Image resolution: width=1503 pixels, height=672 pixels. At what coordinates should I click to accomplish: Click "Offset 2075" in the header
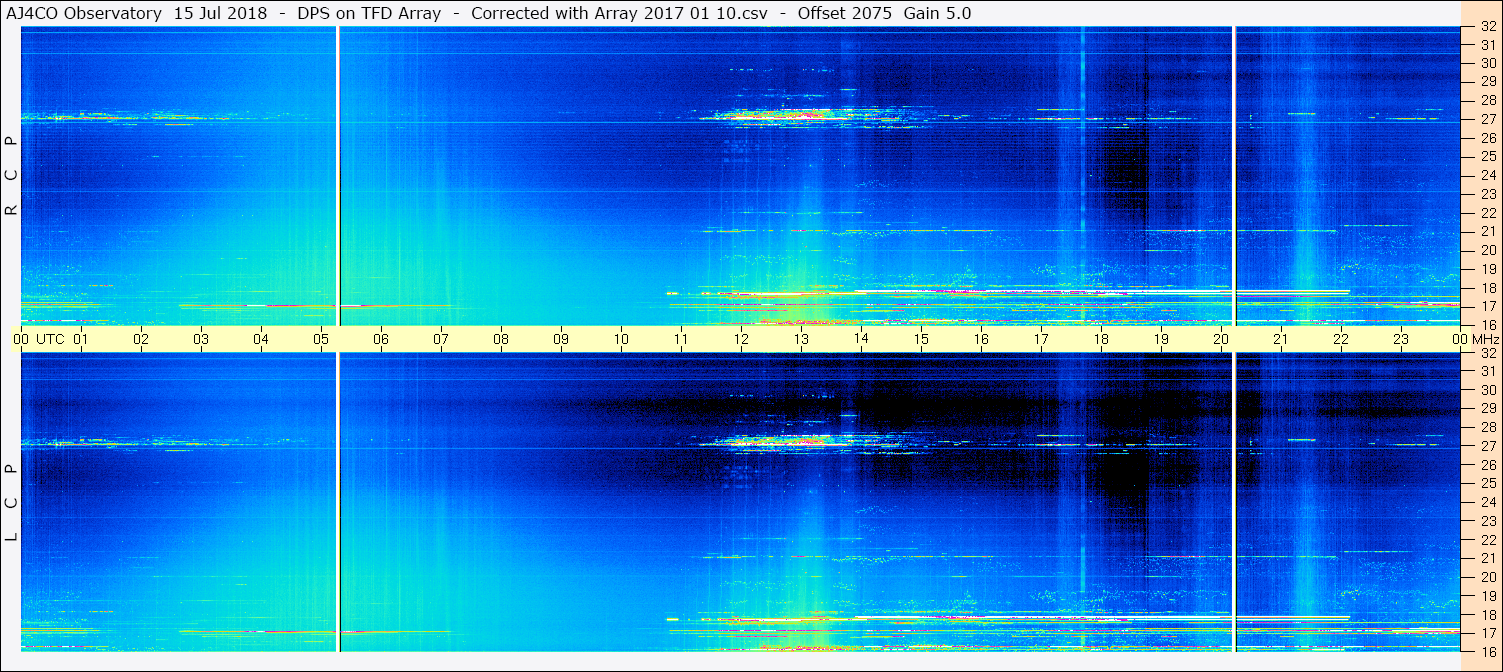tap(845, 14)
